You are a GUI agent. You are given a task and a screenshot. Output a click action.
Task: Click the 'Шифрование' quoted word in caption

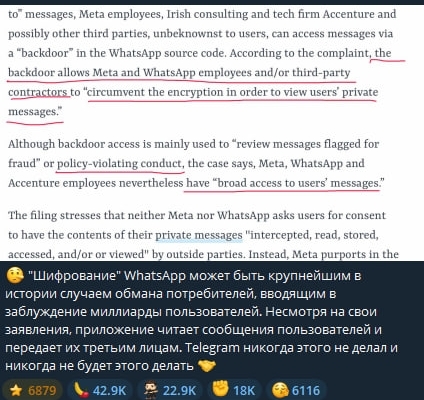(74, 276)
